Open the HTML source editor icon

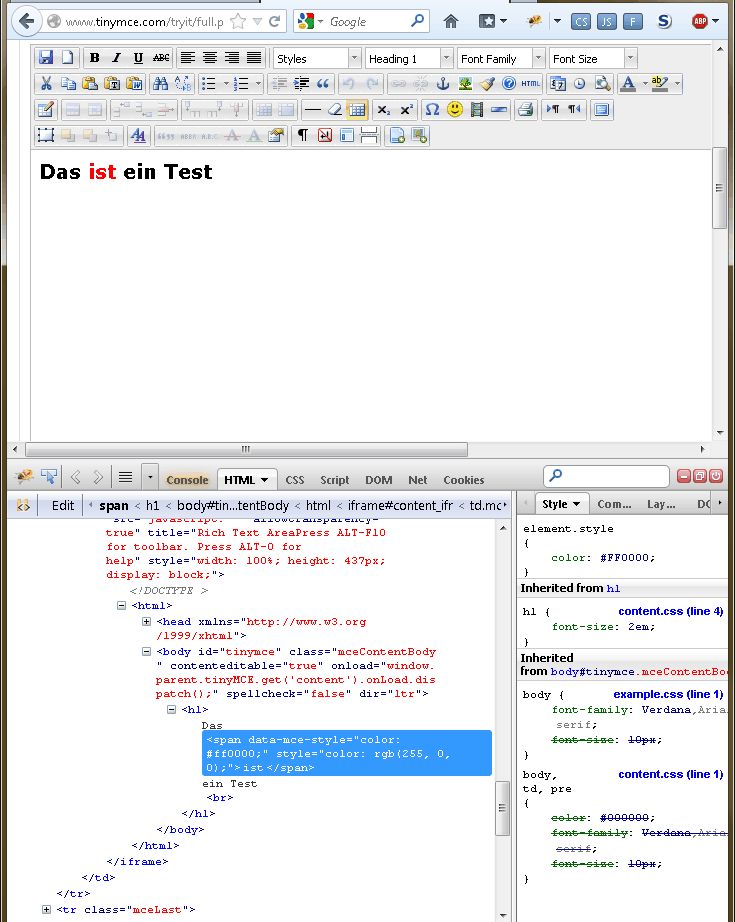[530, 83]
